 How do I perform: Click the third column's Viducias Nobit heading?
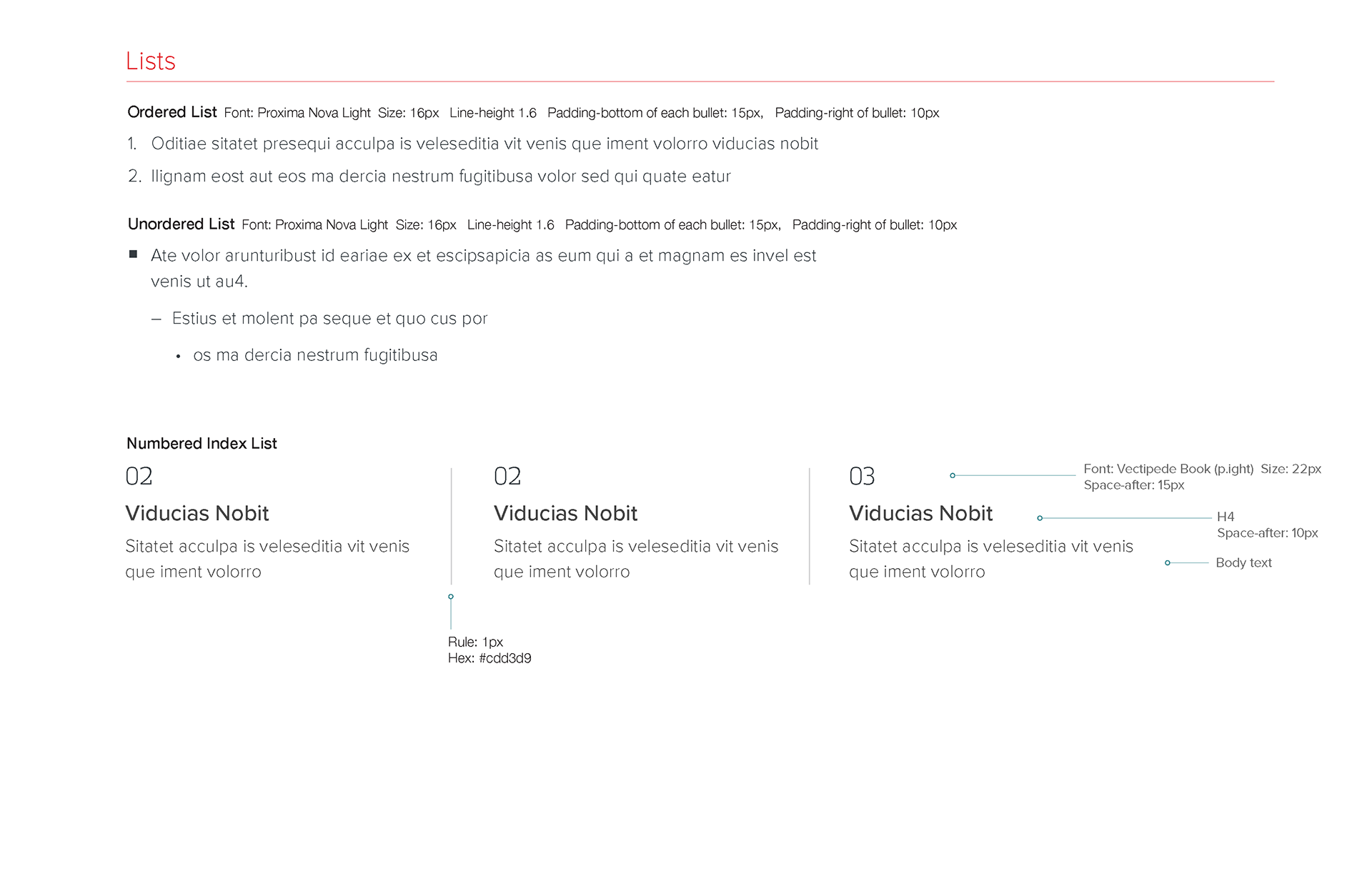click(920, 513)
